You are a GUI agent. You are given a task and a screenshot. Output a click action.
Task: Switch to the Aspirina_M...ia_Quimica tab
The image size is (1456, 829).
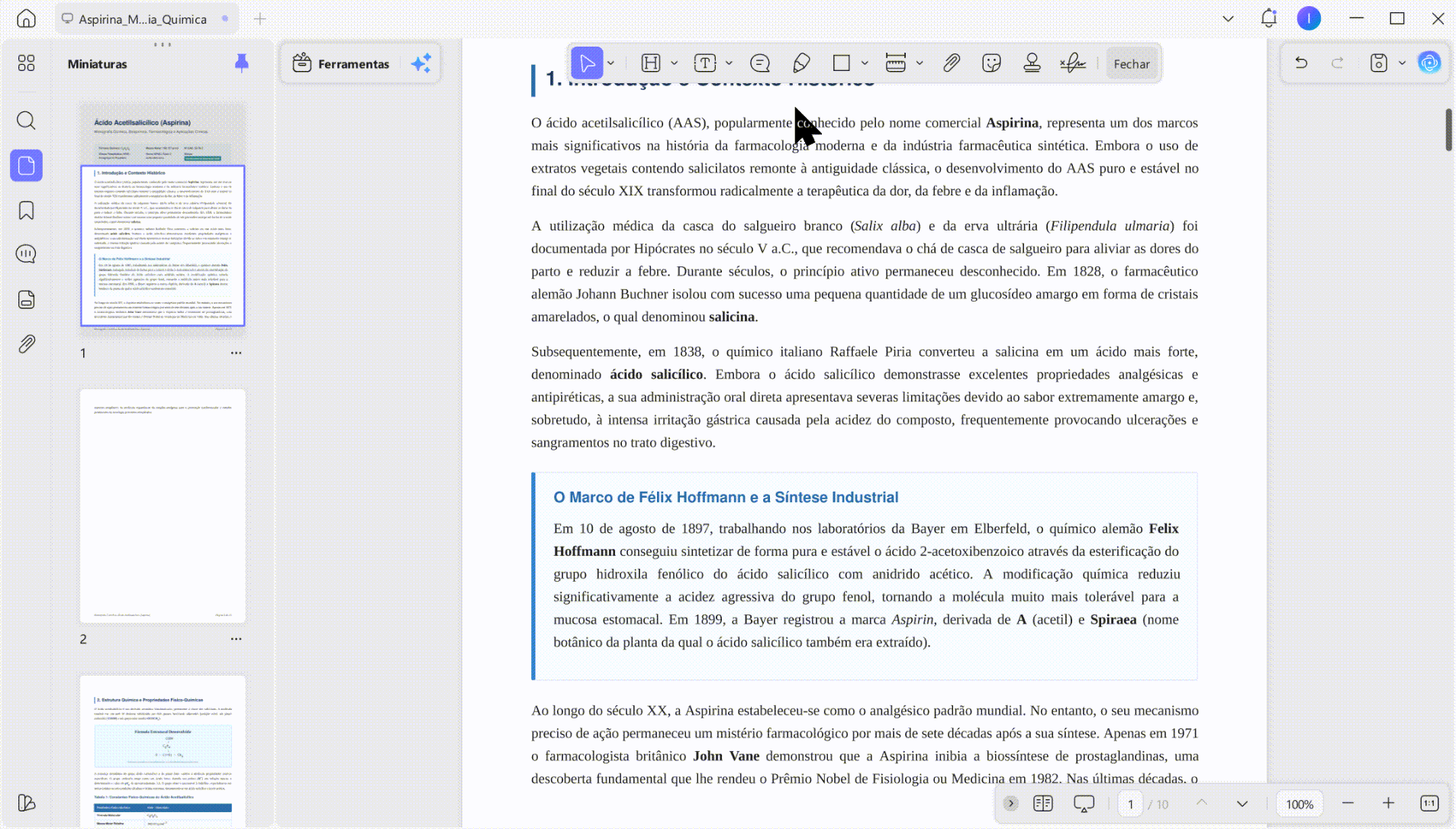point(145,18)
